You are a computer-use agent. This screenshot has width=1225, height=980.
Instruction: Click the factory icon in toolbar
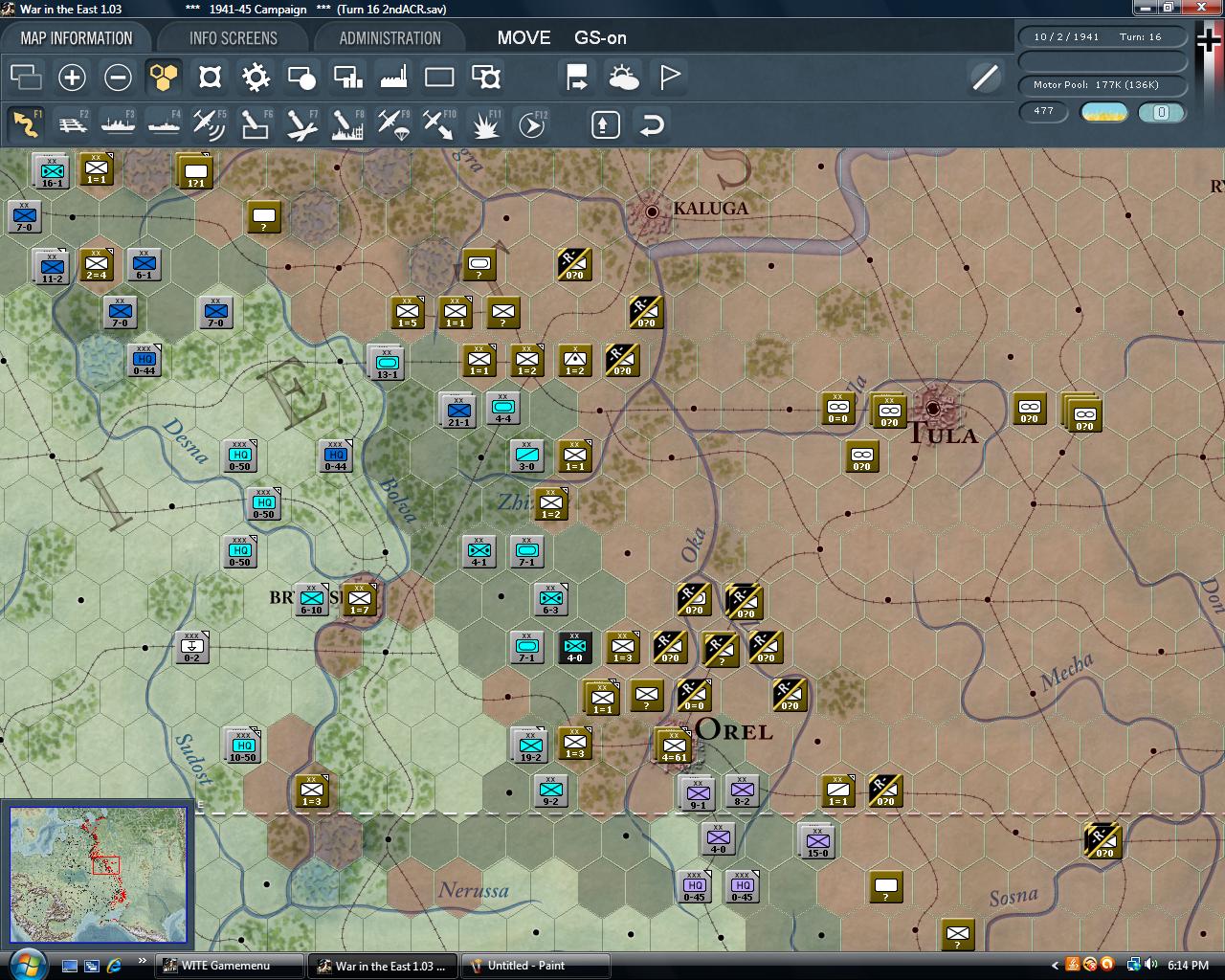click(393, 78)
